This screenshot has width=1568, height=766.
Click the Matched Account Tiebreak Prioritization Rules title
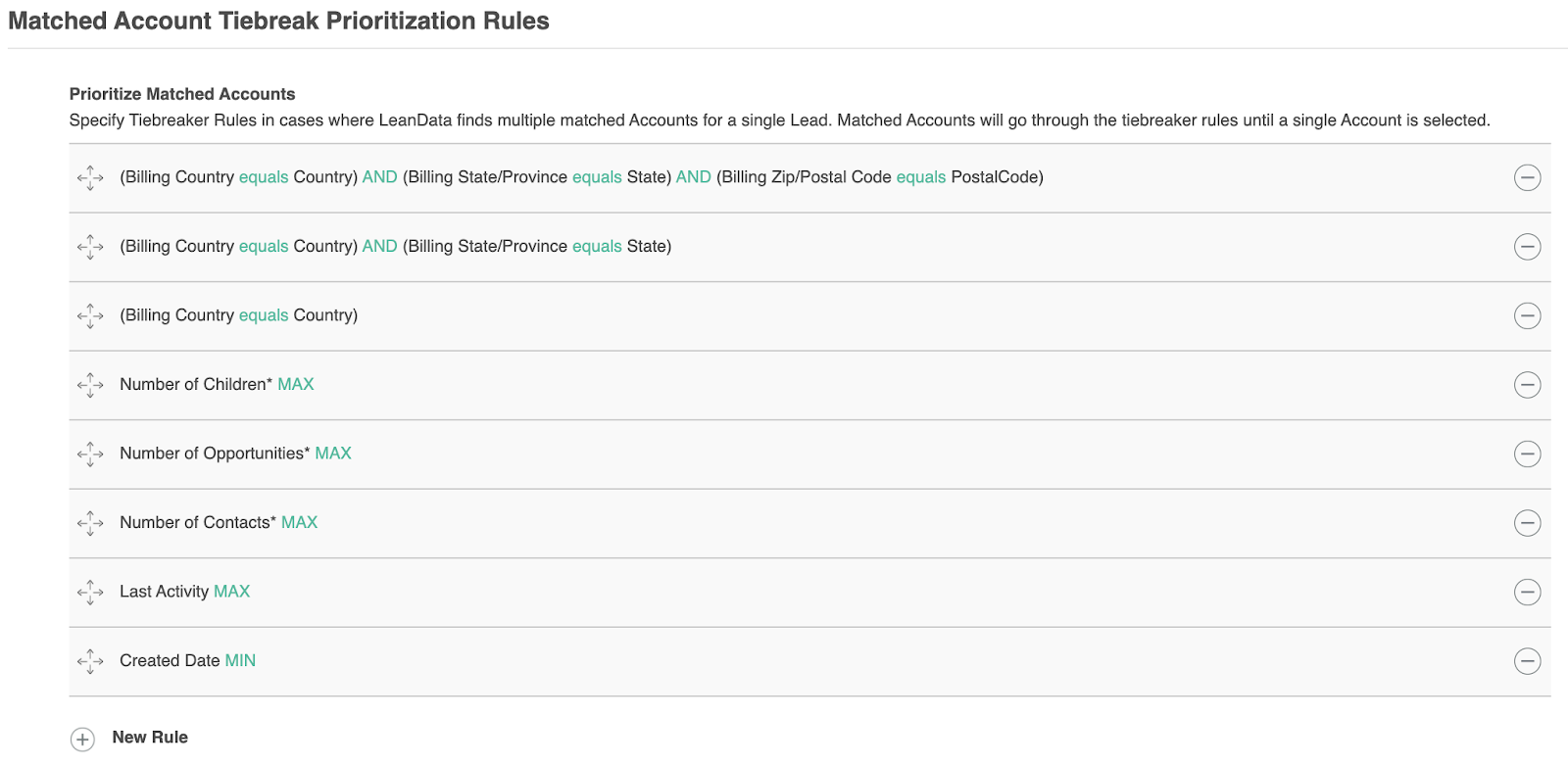(x=278, y=21)
